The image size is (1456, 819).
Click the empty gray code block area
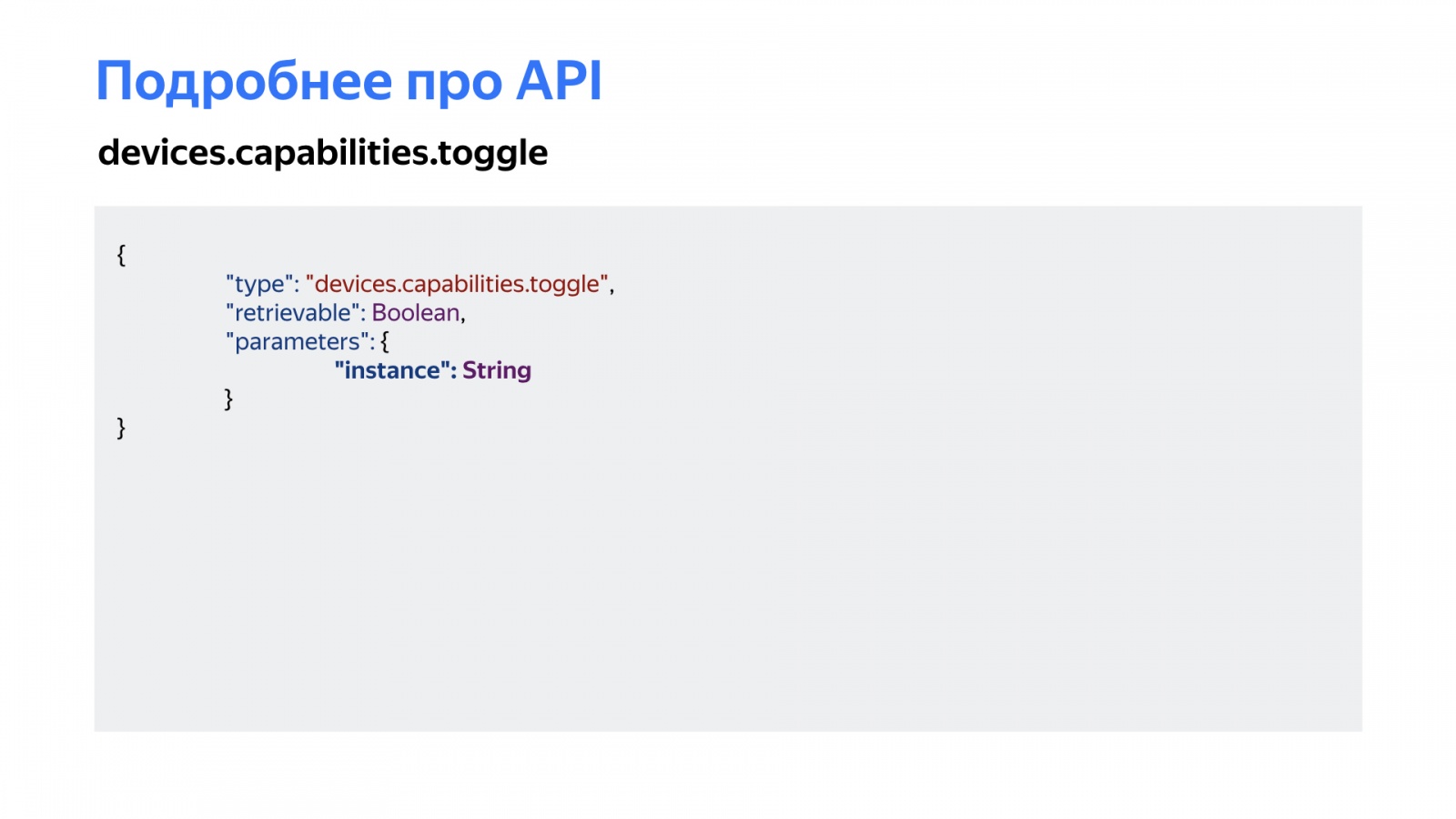tap(728, 582)
